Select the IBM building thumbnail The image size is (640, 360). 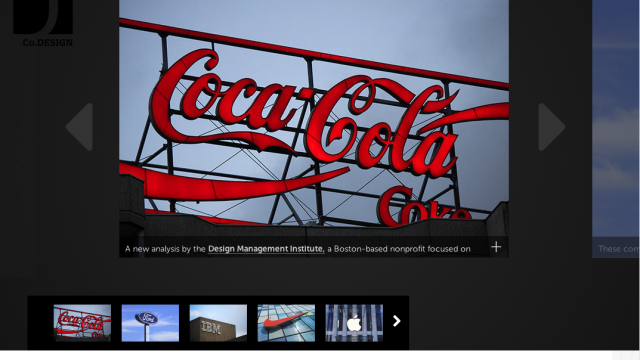(218, 323)
